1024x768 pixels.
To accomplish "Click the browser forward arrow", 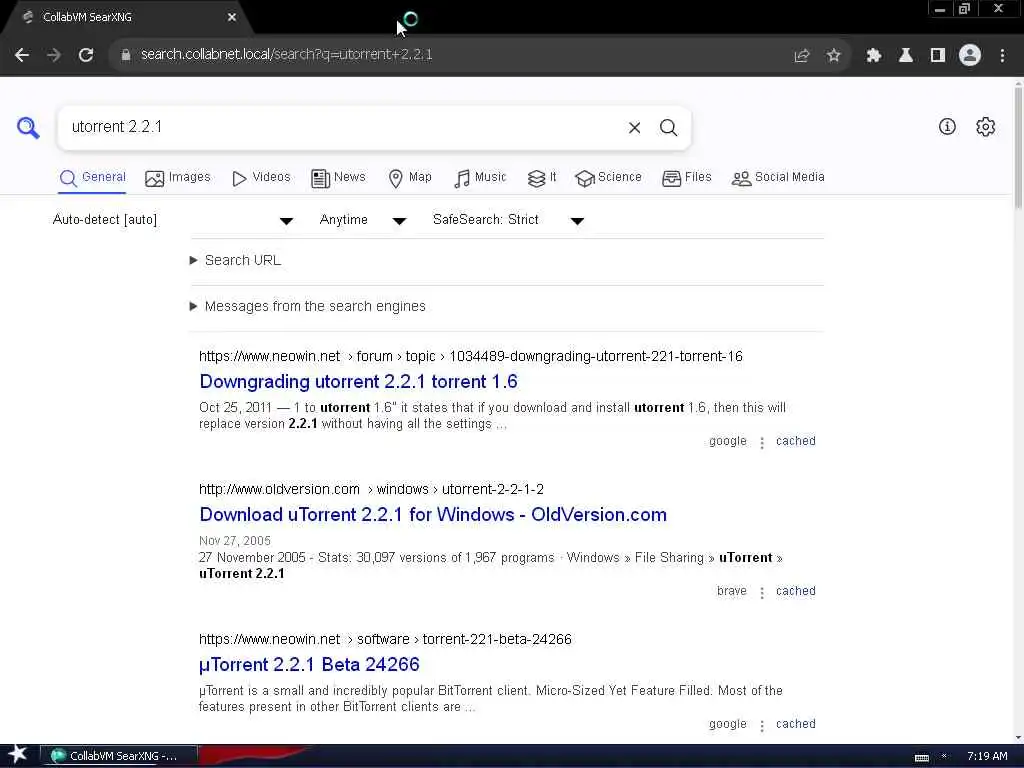I will (x=54, y=55).
